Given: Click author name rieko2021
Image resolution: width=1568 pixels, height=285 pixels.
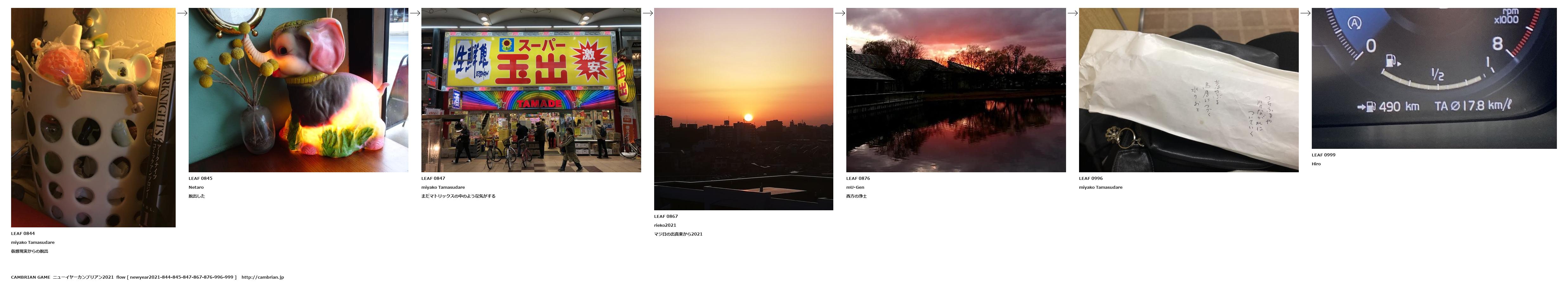Looking at the screenshot, I should pos(665,225).
